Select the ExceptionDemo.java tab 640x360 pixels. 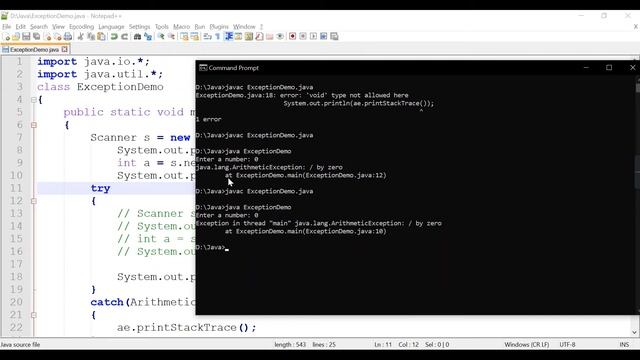34,49
